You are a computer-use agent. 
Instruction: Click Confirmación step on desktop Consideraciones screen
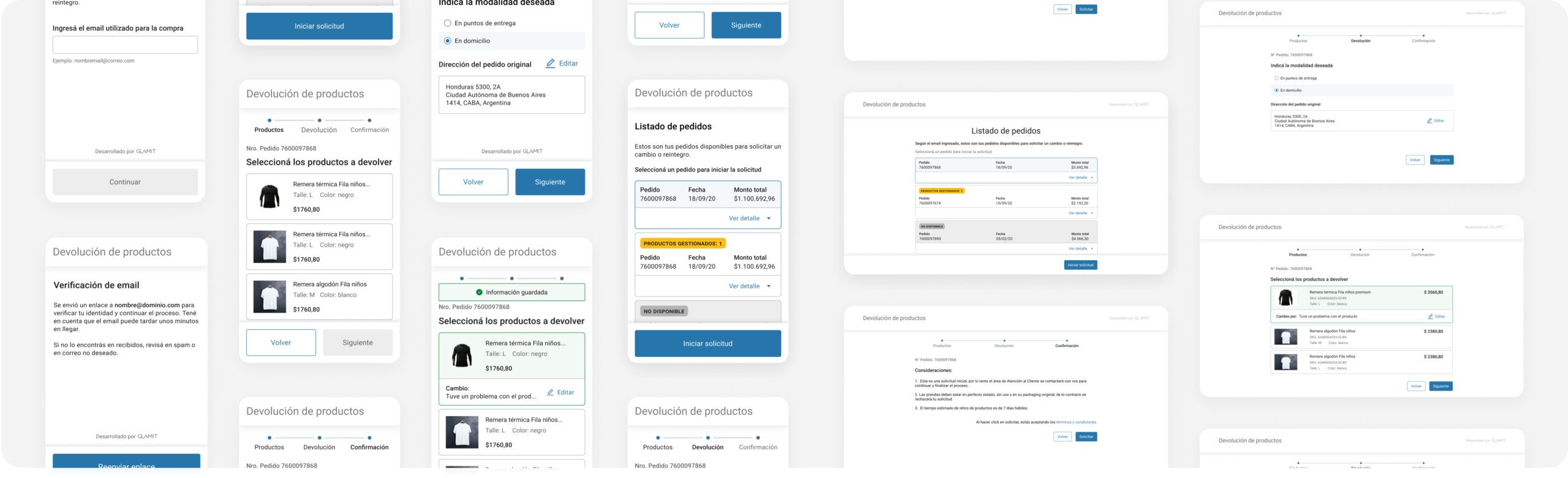point(1066,346)
